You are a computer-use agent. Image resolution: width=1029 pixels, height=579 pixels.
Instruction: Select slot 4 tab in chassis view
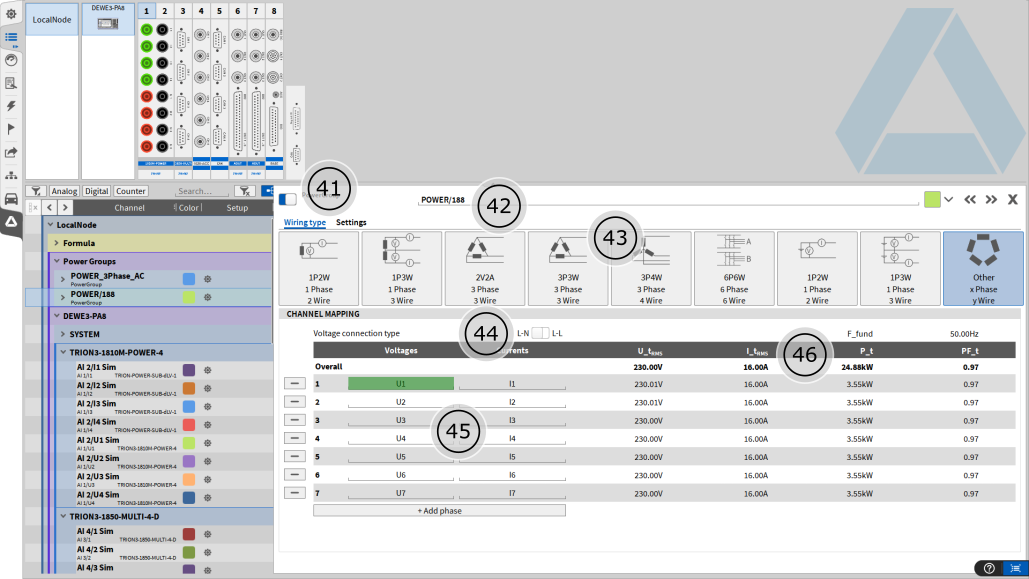pyautogui.click(x=201, y=11)
